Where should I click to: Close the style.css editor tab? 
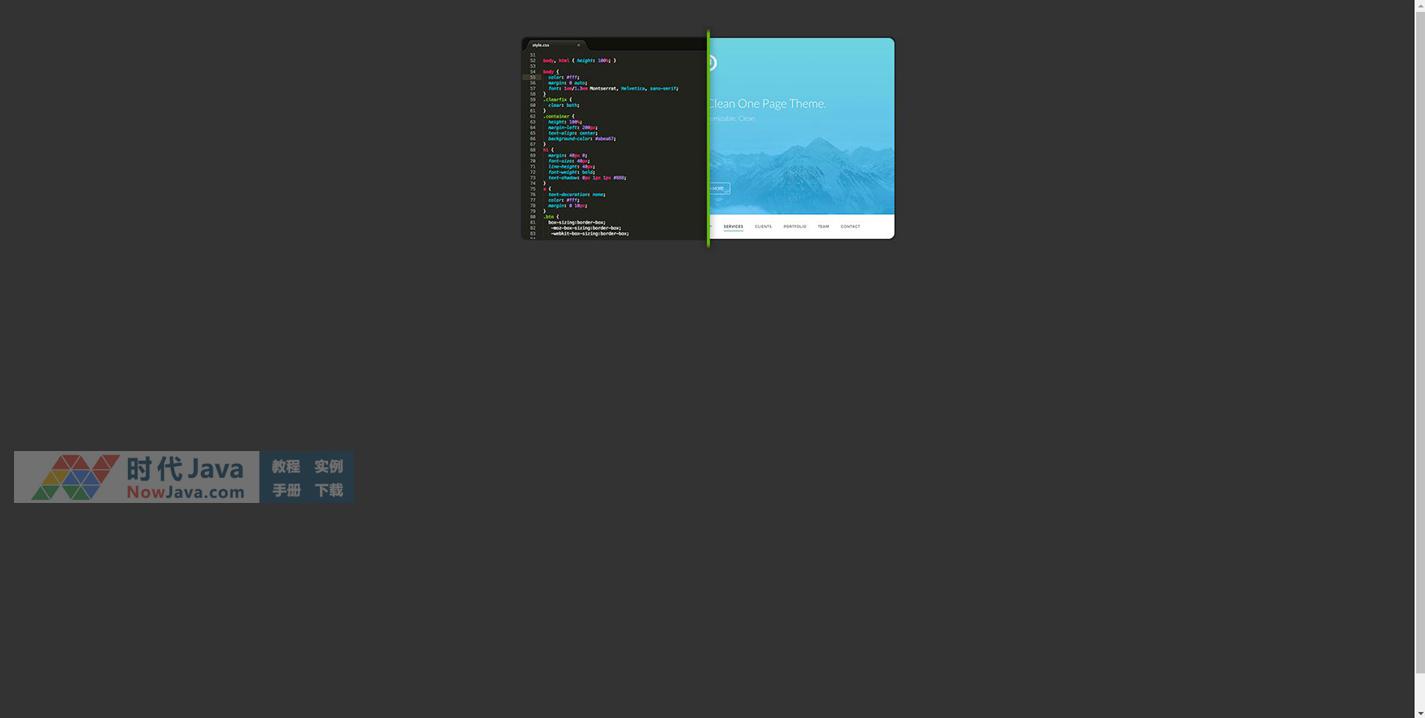(578, 45)
